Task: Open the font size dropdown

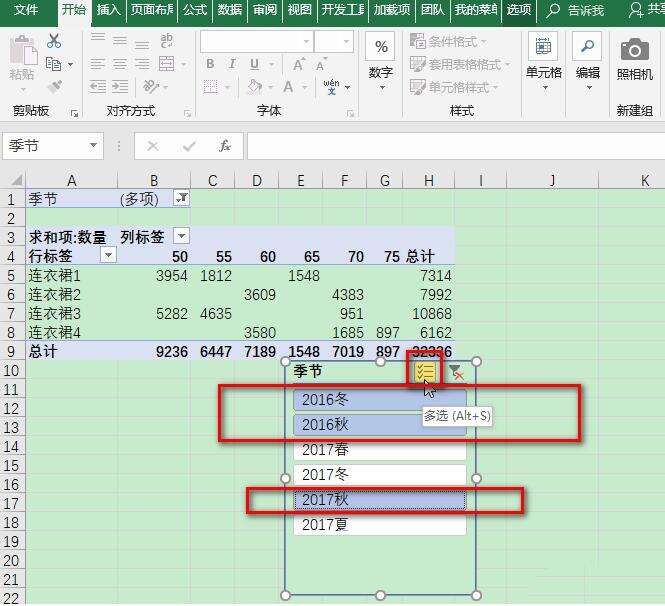Action: click(x=346, y=42)
